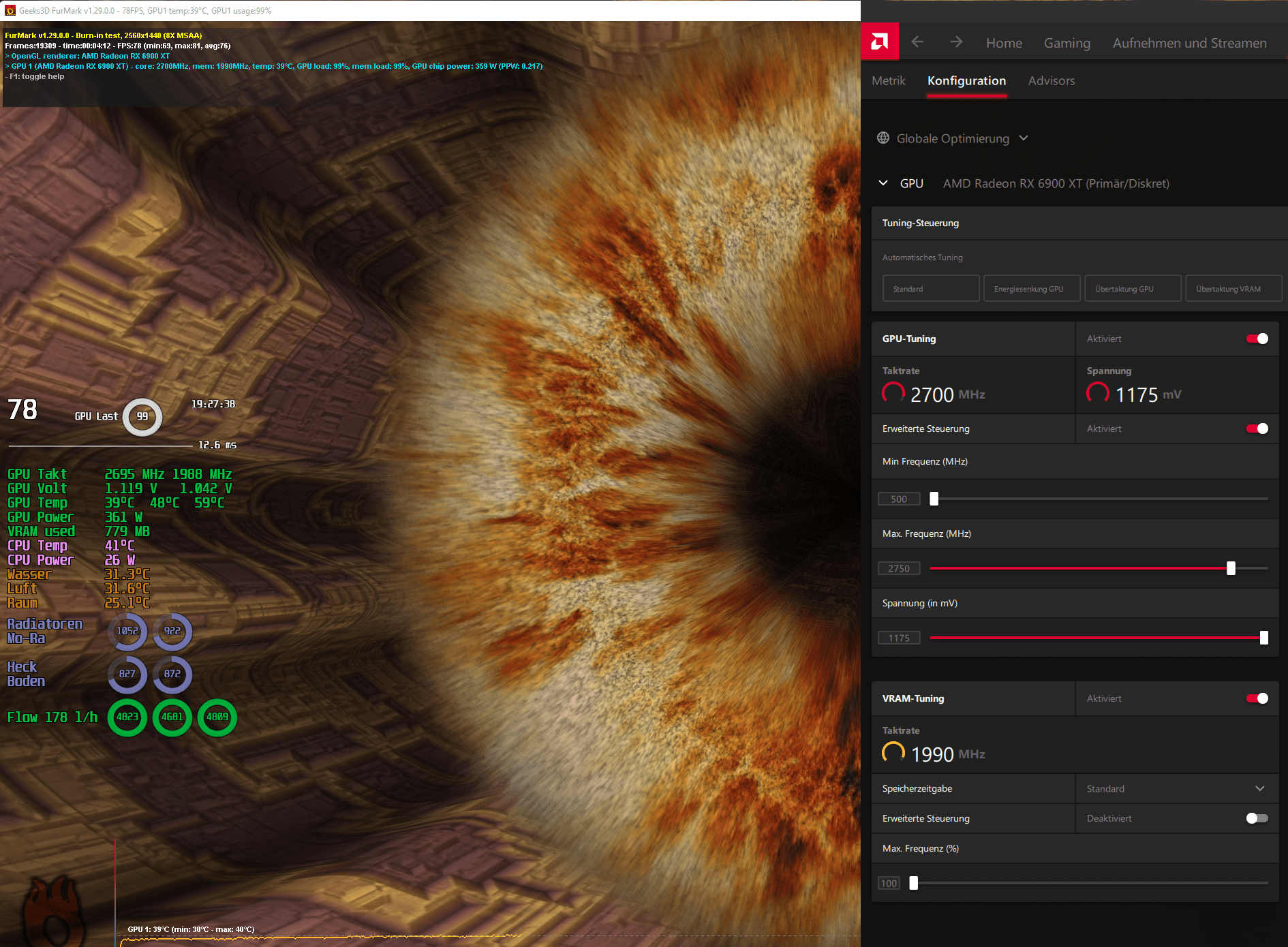Click the VRAM Taktrate gauge icon
Image resolution: width=1288 pixels, height=947 pixels.
893,753
